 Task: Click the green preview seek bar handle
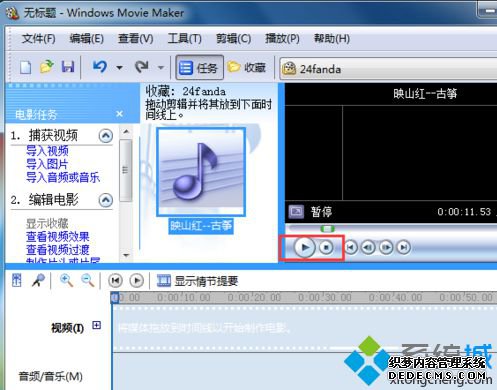[x=327, y=228]
